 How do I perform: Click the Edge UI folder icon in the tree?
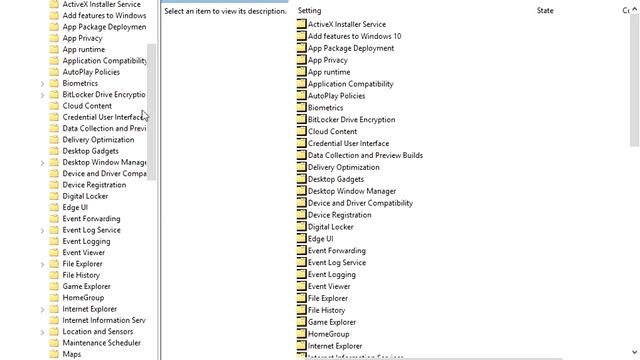pos(54,207)
